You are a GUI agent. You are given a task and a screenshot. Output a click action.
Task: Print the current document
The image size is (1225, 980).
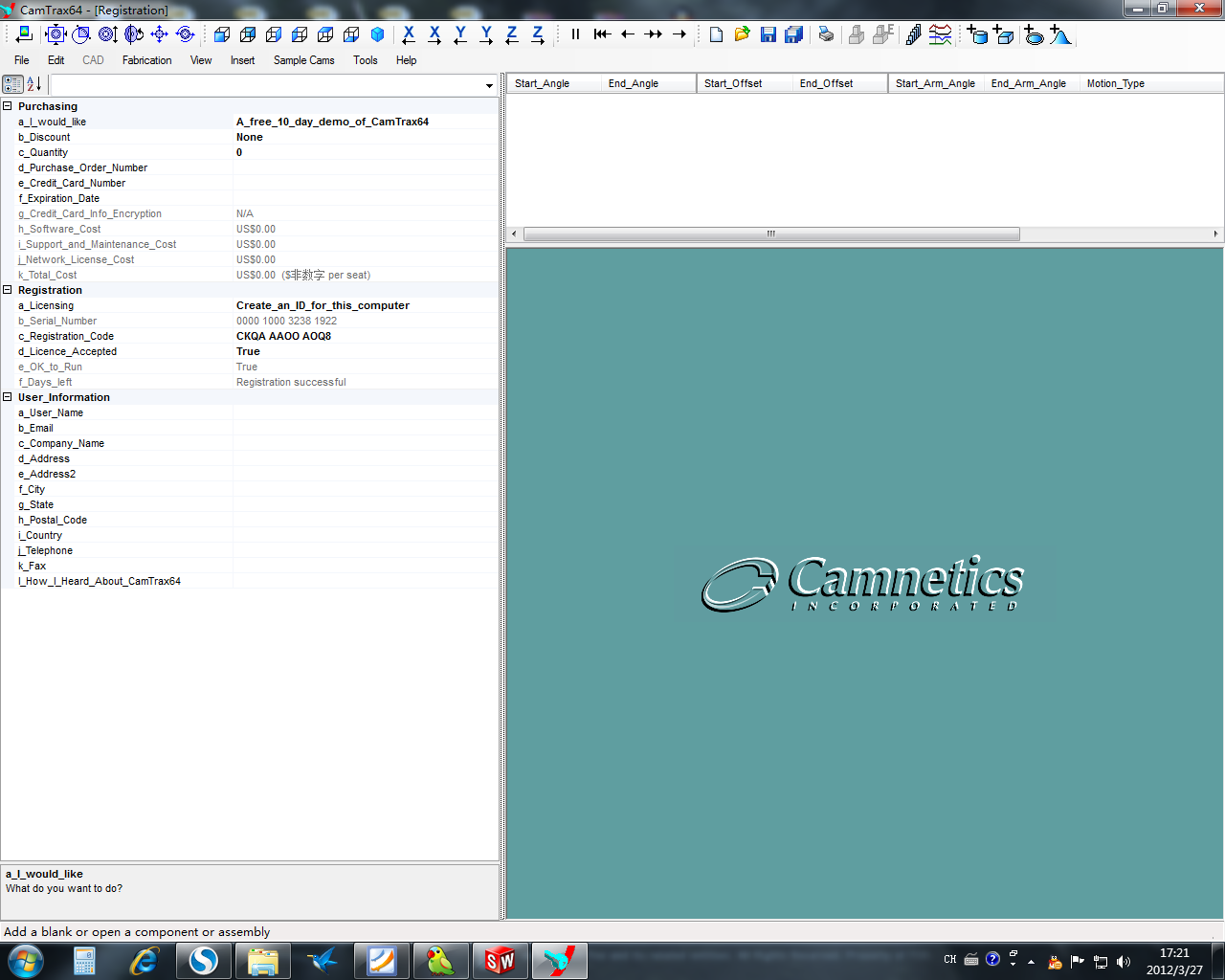pos(826,34)
